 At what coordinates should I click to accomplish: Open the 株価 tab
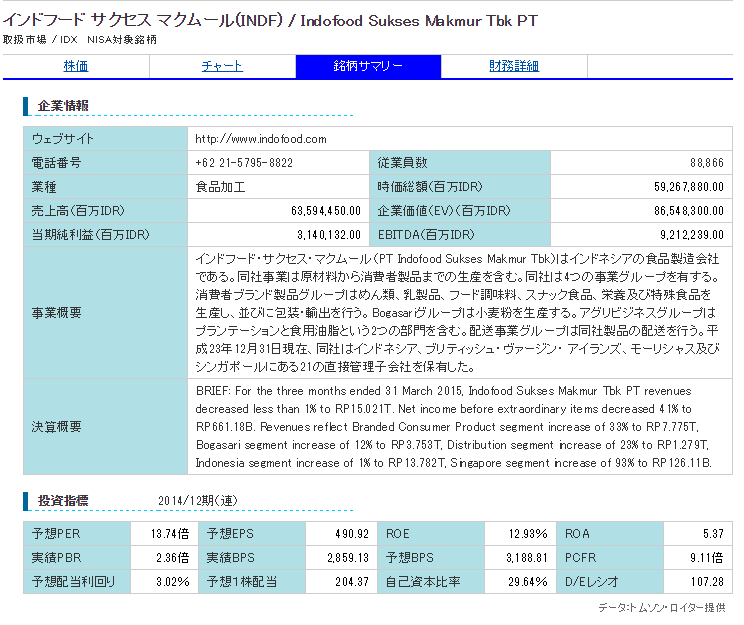pyautogui.click(x=76, y=66)
